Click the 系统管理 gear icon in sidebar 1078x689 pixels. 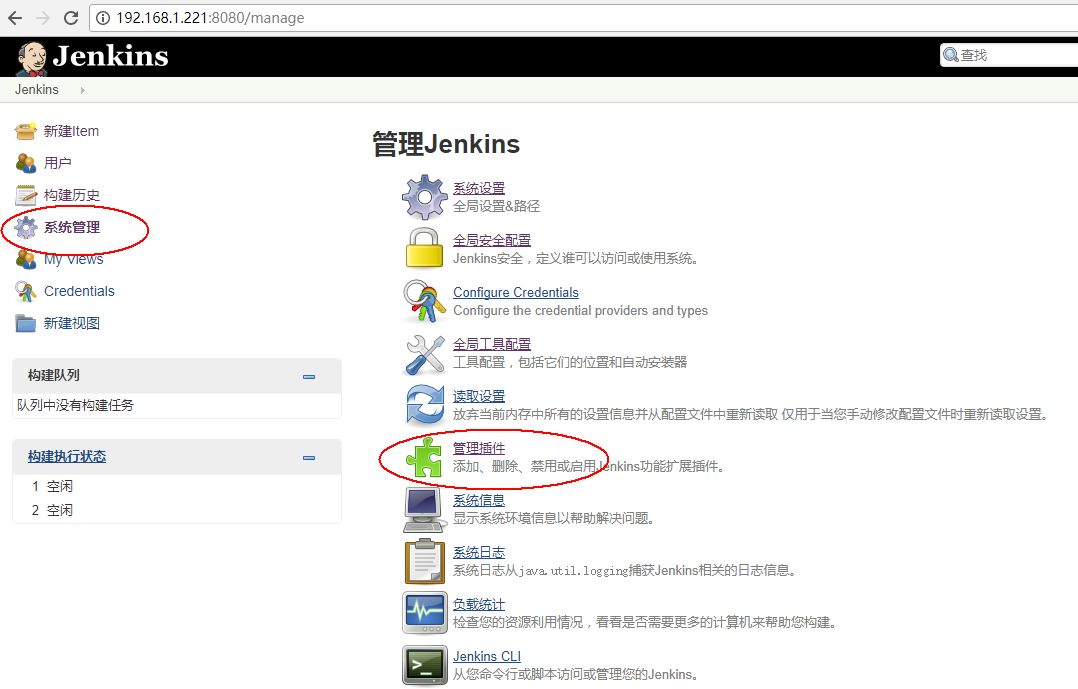(25, 227)
